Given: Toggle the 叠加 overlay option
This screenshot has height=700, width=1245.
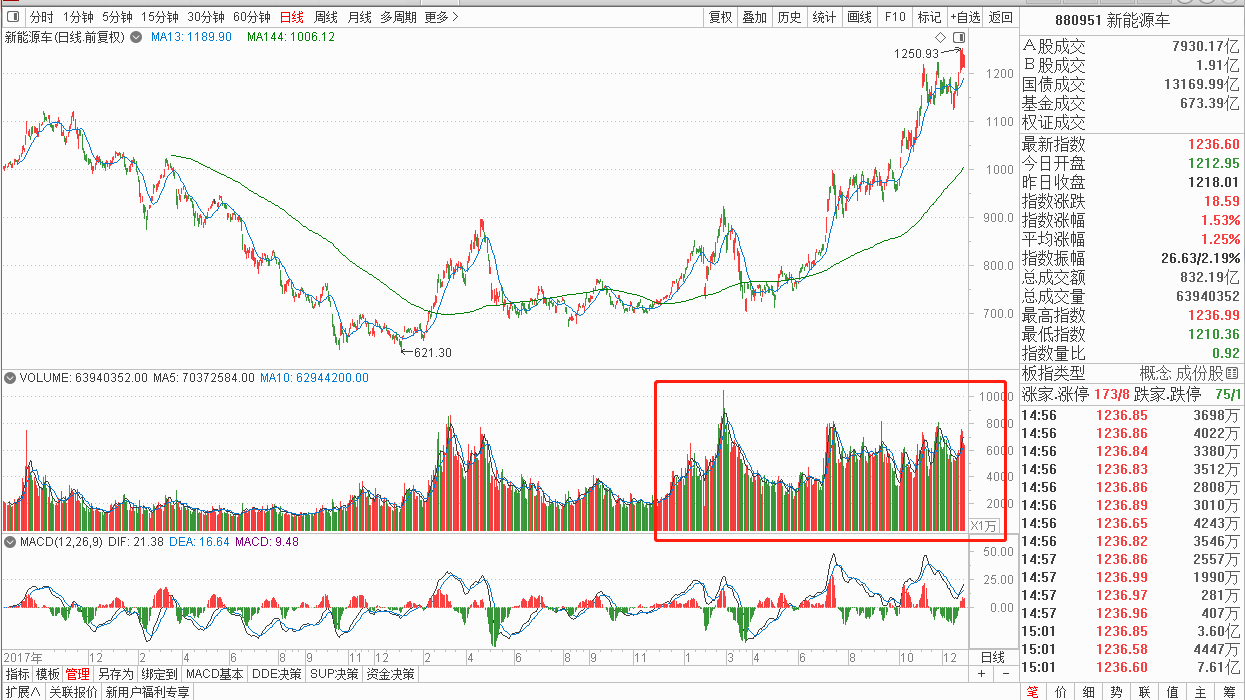Looking at the screenshot, I should [755, 17].
